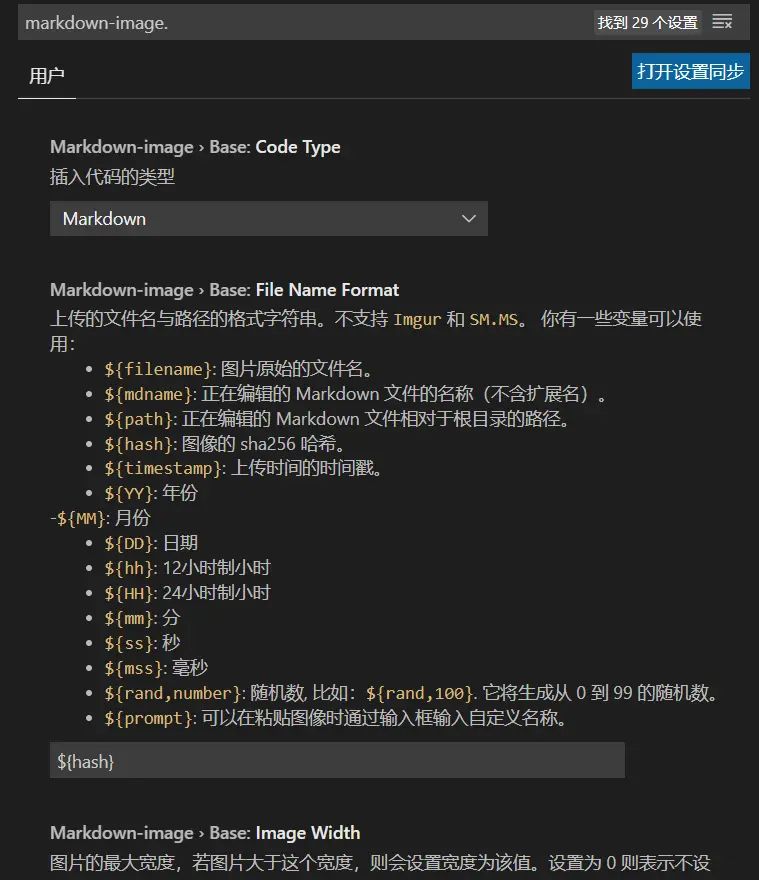The image size is (759, 880).
Task: Click the ${mdname} variable code text
Action: (150, 394)
